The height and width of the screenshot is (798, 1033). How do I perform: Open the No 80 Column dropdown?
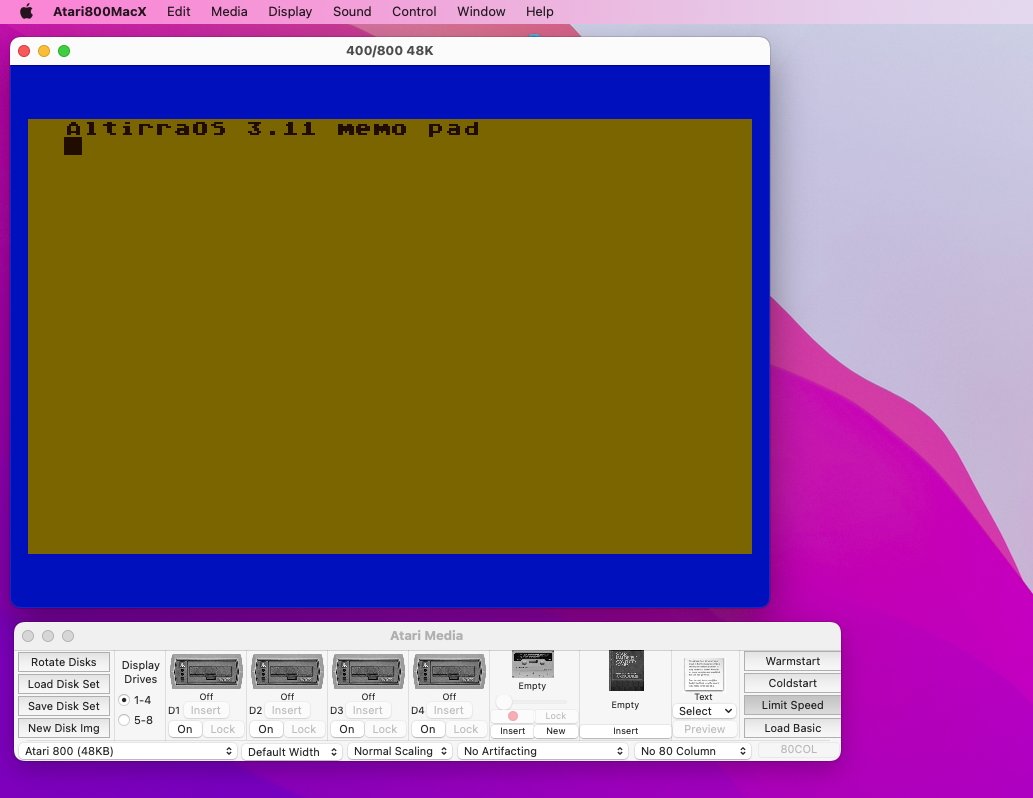[693, 751]
